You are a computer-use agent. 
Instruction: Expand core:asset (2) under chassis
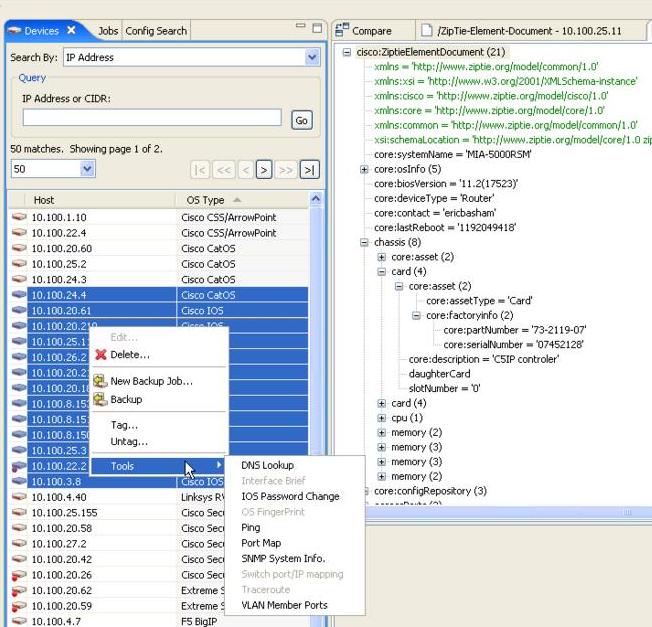tap(381, 257)
